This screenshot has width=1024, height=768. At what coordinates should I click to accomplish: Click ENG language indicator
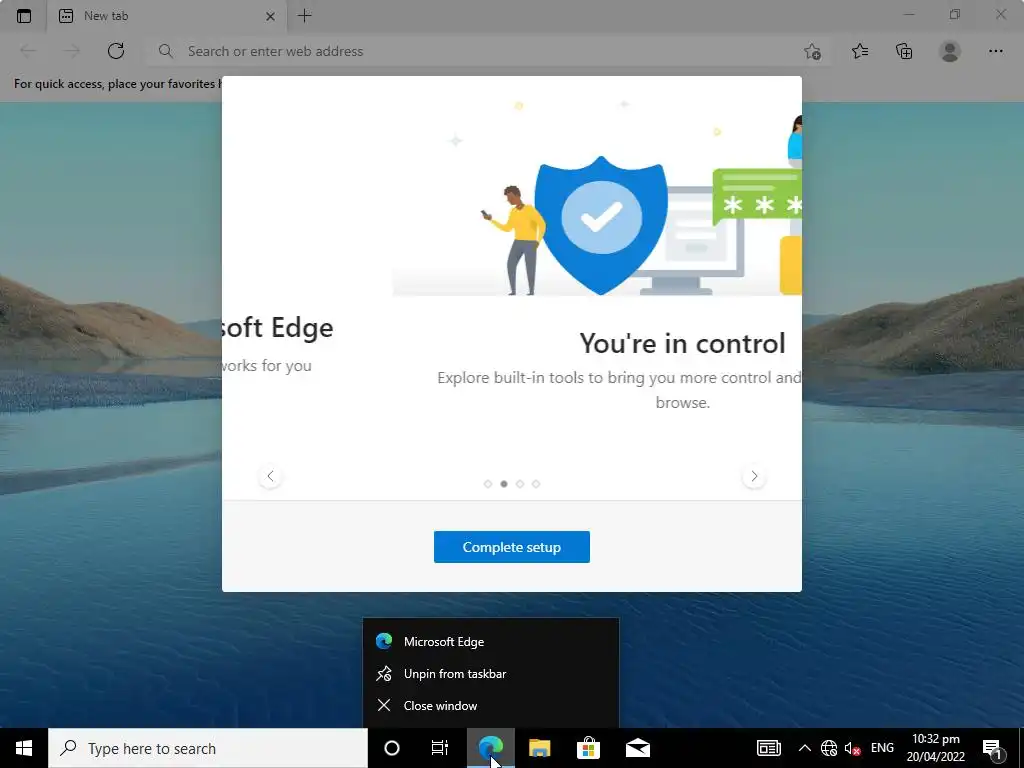click(882, 748)
